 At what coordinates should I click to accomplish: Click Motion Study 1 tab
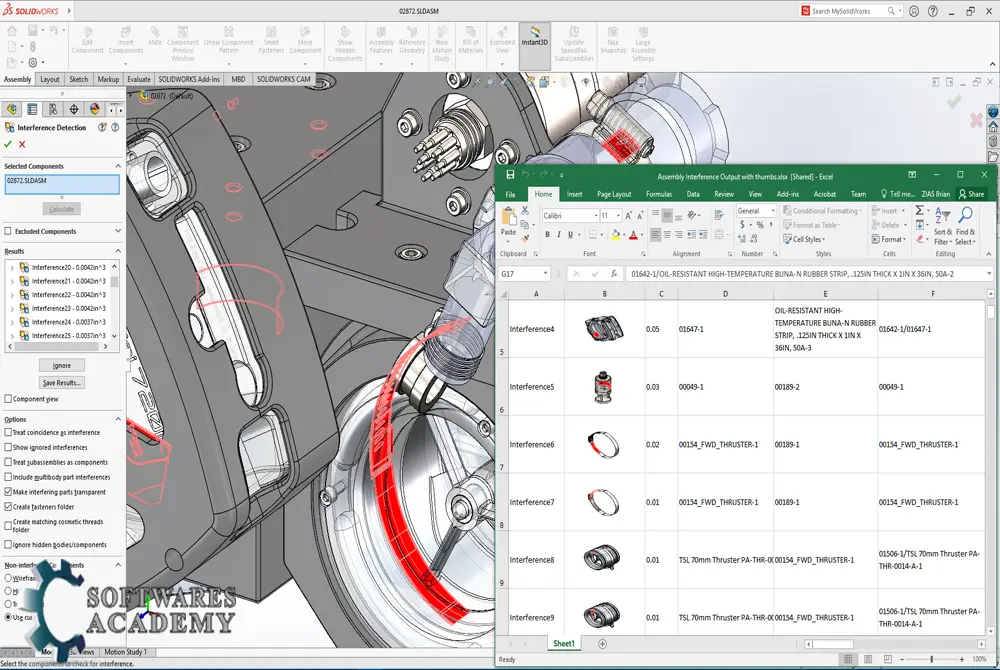click(126, 652)
